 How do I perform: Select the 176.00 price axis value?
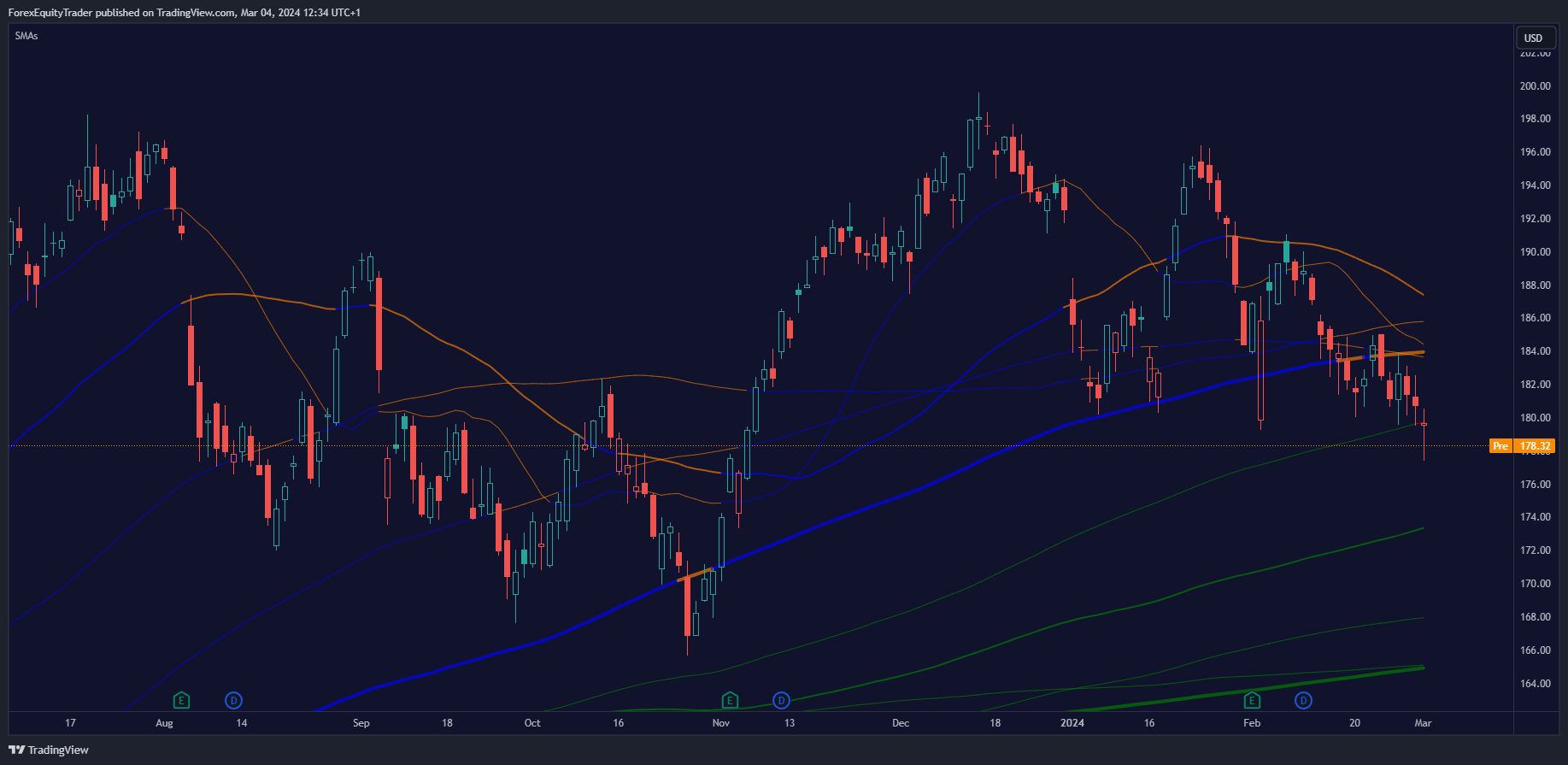tap(1535, 485)
